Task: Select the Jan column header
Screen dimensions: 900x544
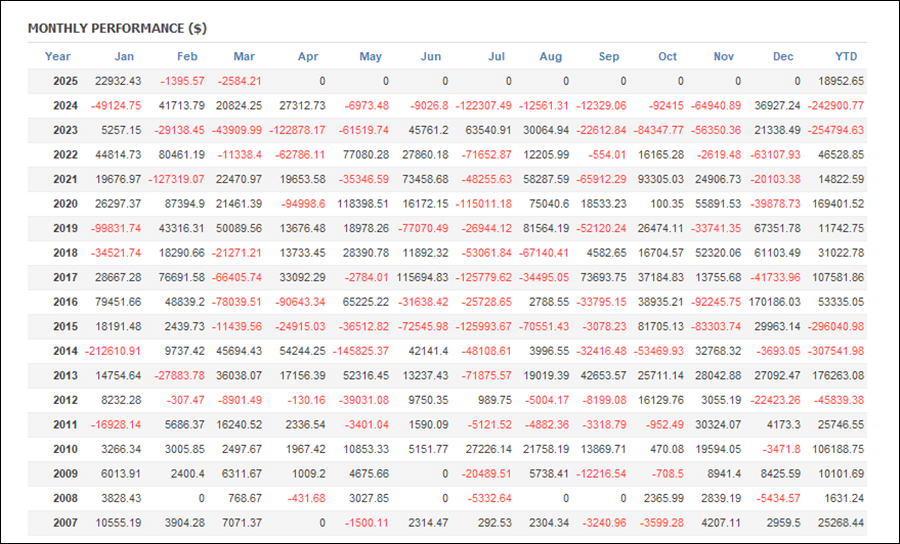Action: [124, 56]
